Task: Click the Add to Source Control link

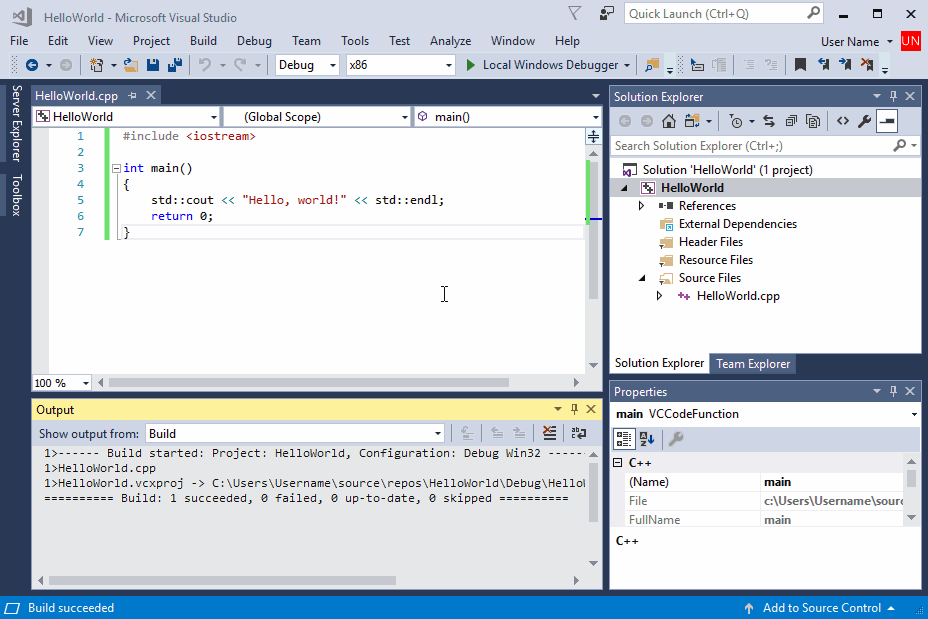Action: (x=822, y=607)
